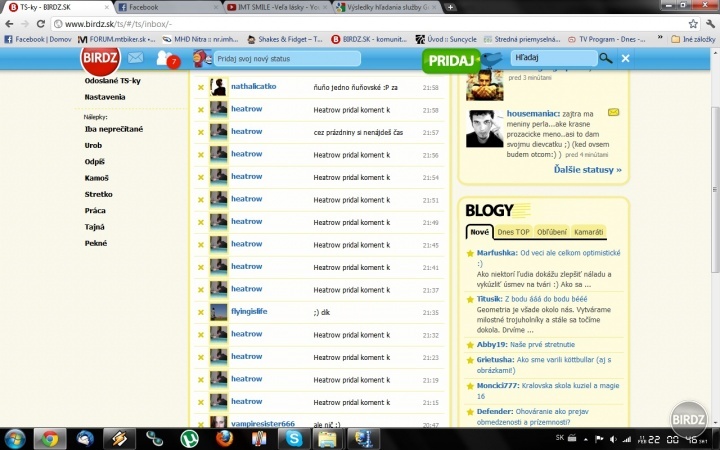Open Firefox from the taskbar
Viewport: 720px width, 450px height.
pyautogui.click(x=224, y=439)
